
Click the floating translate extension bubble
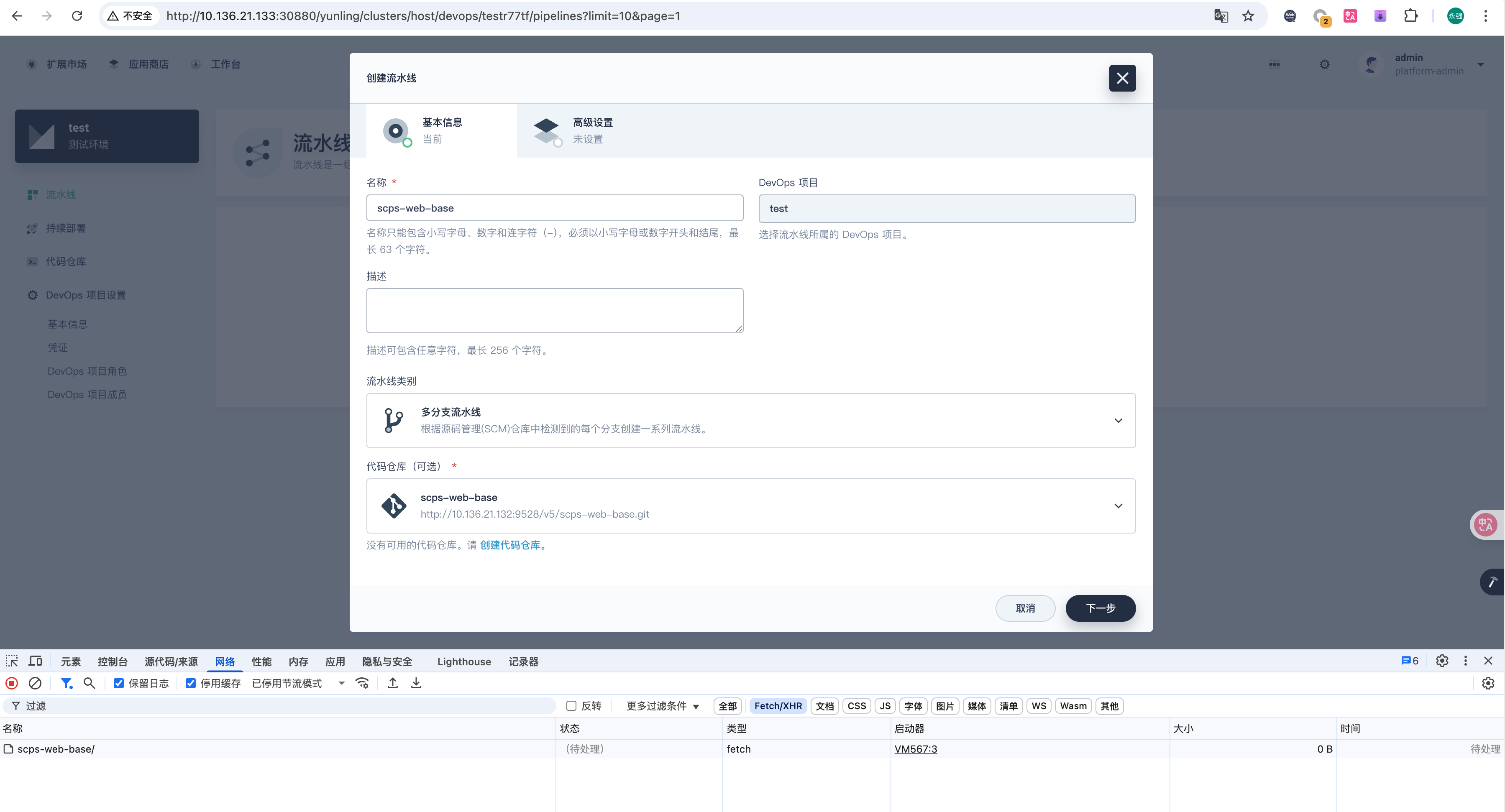pyautogui.click(x=1486, y=524)
